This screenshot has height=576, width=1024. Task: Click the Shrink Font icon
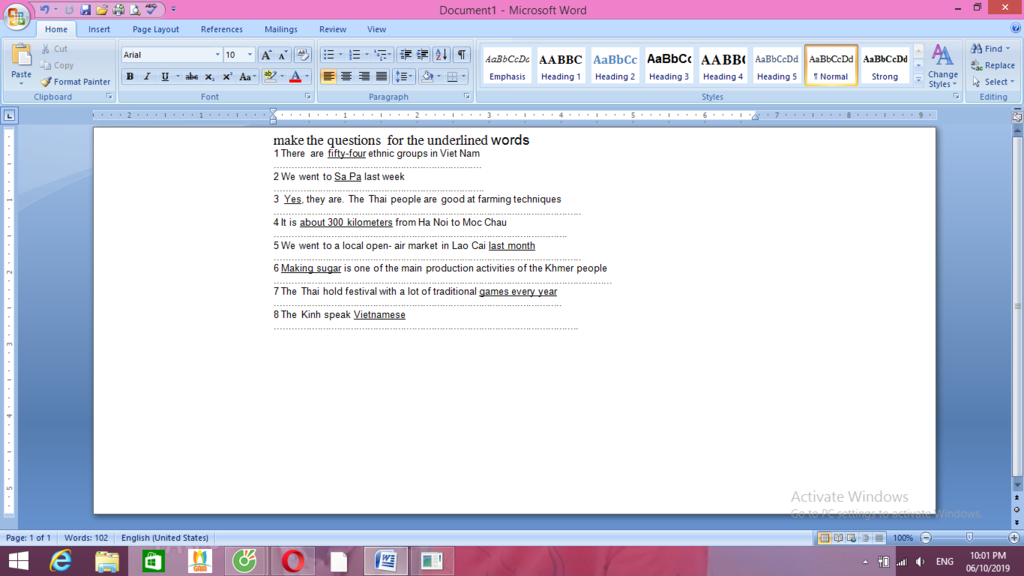coord(283,55)
